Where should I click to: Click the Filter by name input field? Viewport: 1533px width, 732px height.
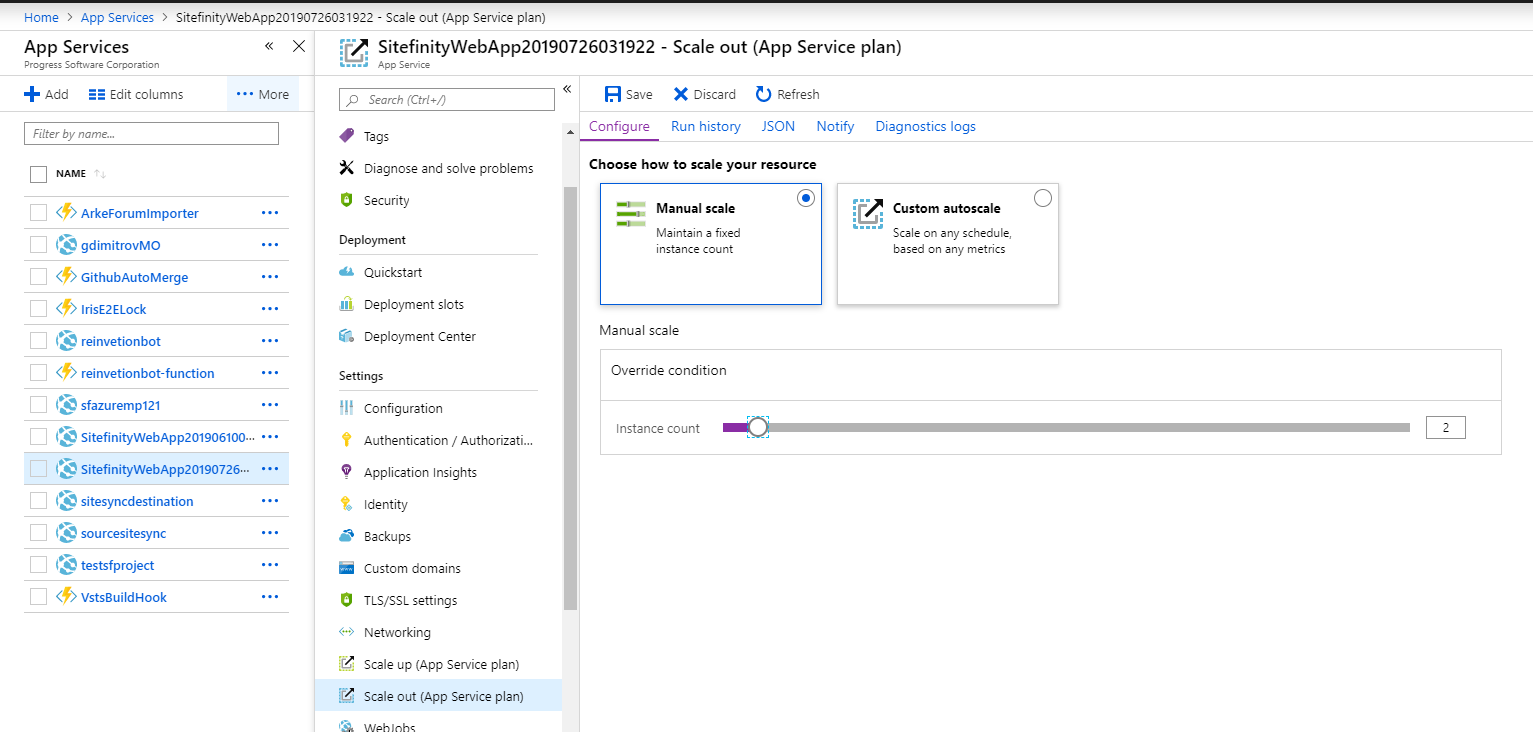151,133
